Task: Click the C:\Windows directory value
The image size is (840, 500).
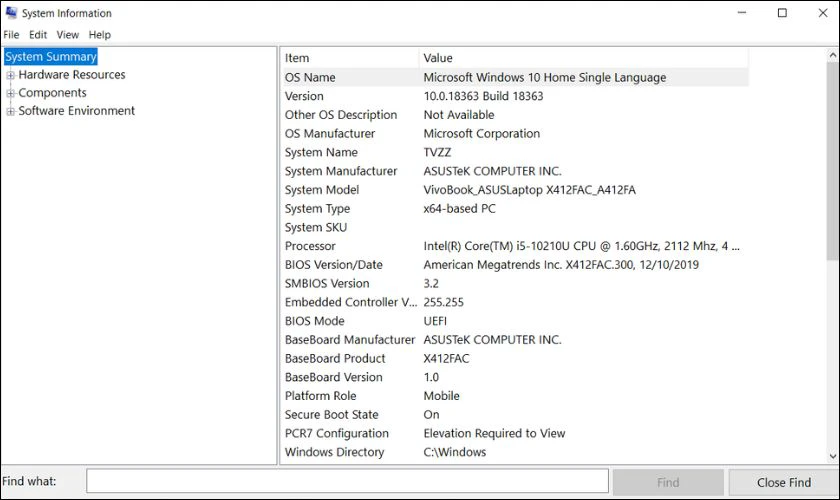Action: pyautogui.click(x=455, y=452)
